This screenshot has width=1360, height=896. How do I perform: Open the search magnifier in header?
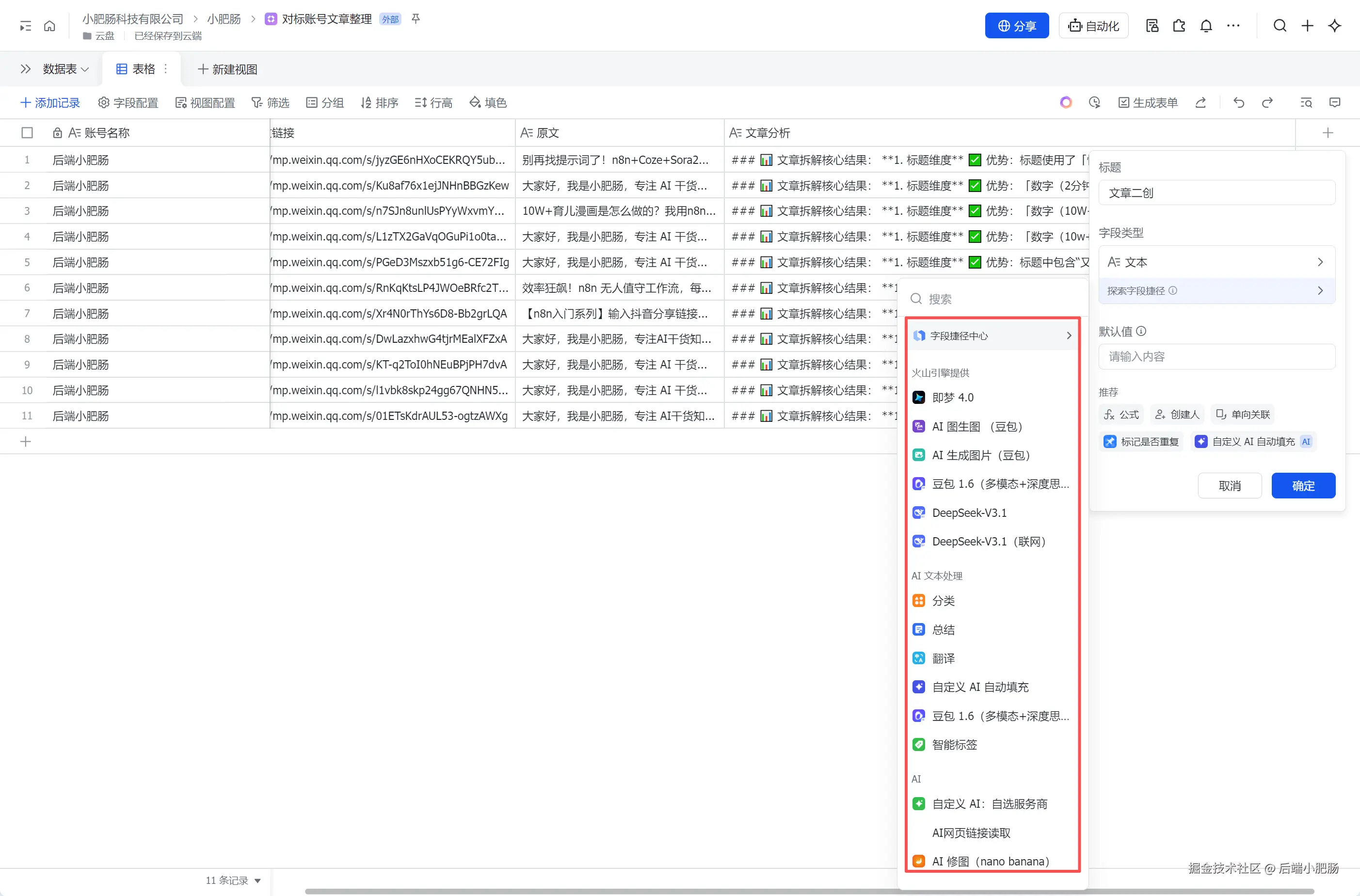click(x=1280, y=26)
